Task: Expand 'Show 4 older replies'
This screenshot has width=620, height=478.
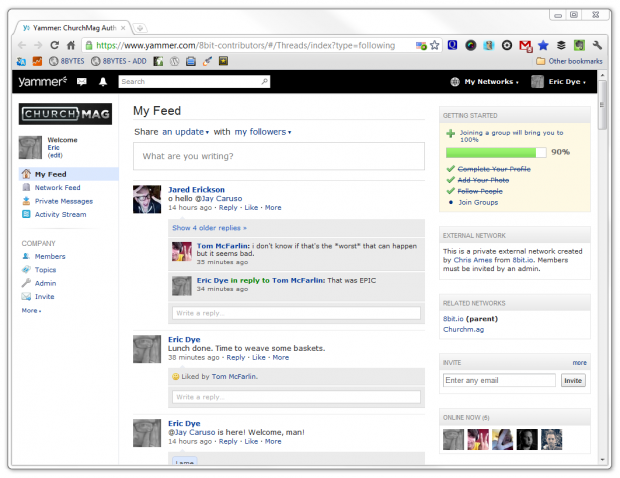Action: 209,228
